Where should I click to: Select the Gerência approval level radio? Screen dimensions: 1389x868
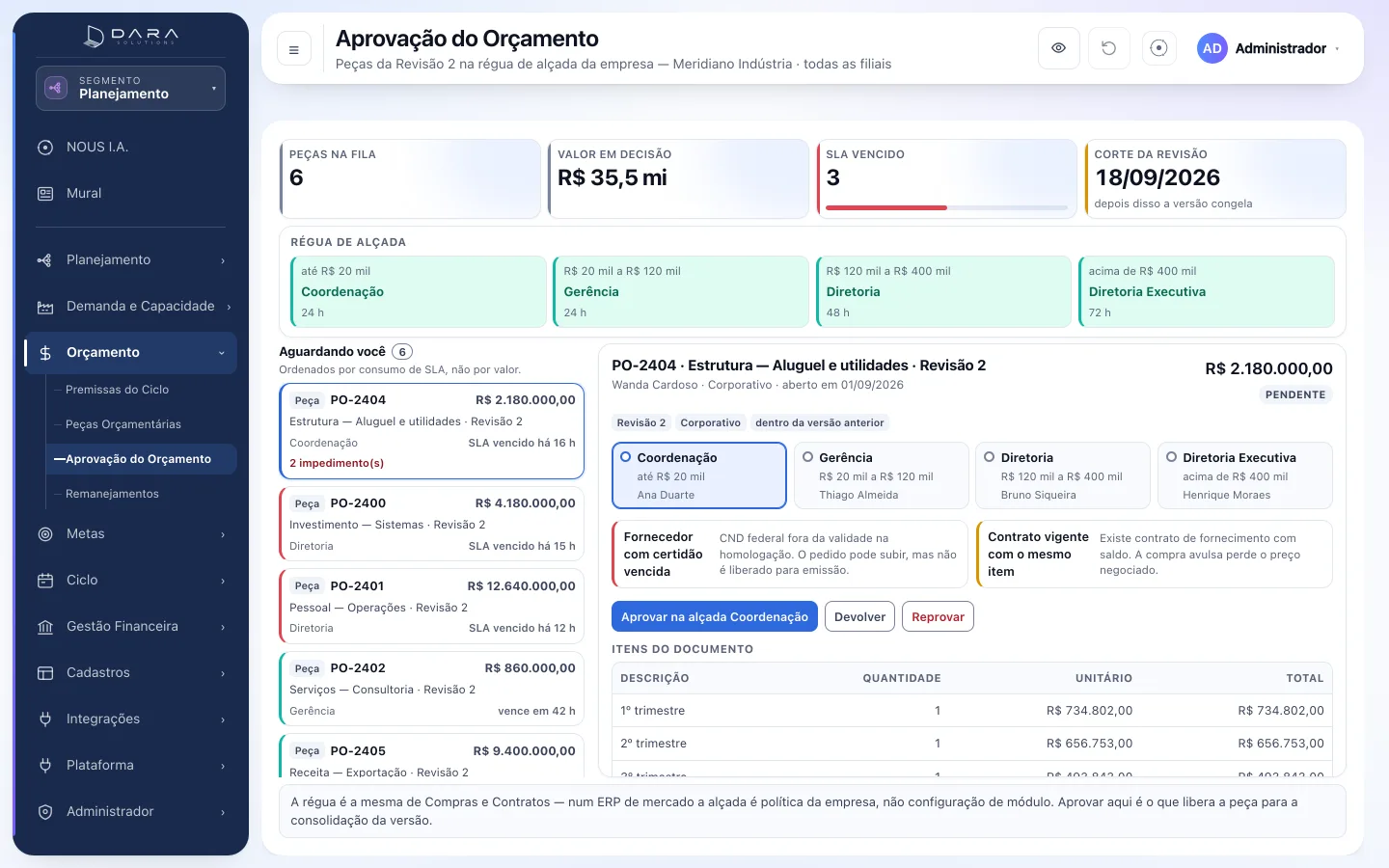tap(808, 457)
